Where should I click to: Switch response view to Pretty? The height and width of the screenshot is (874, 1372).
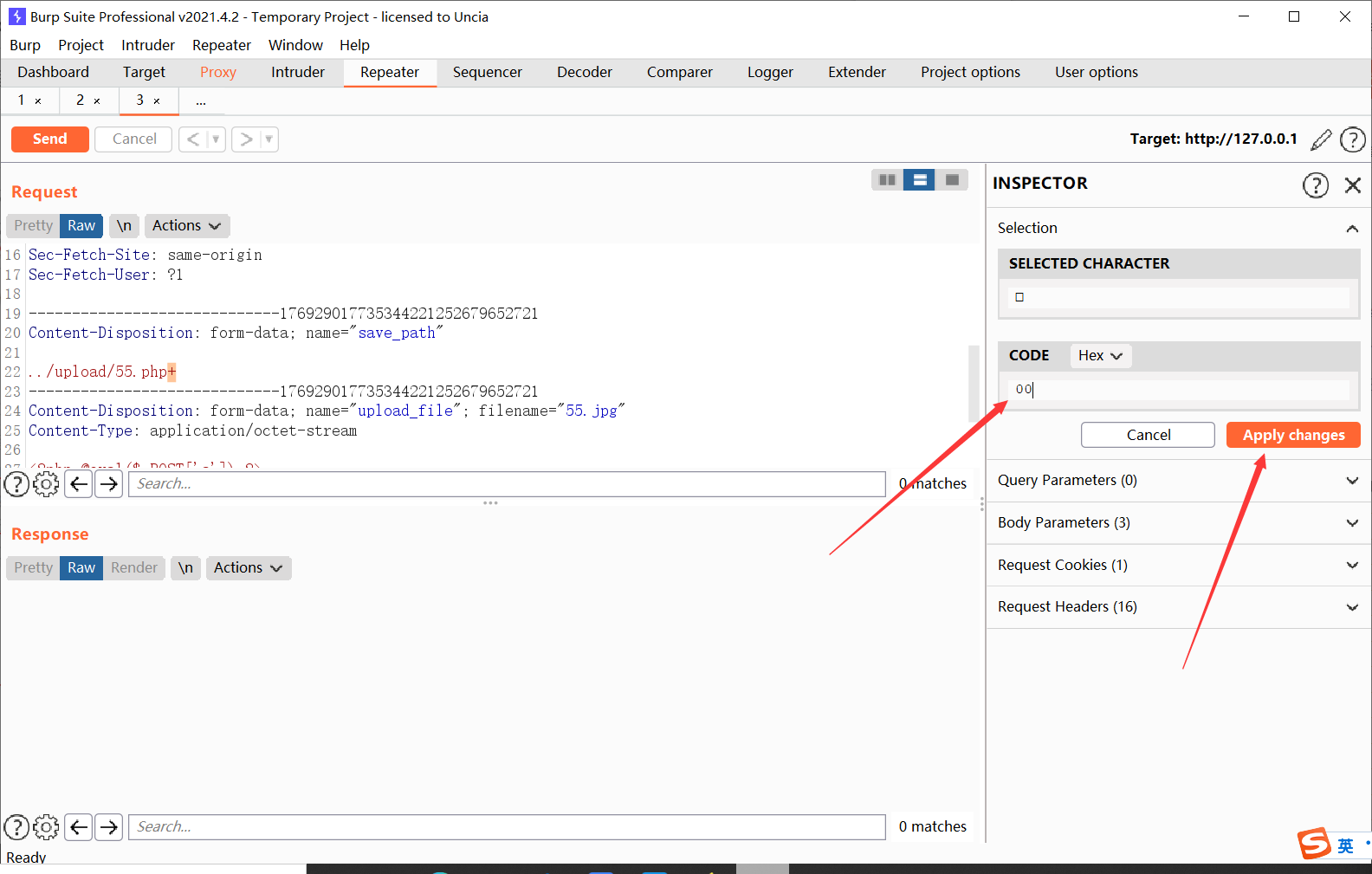(x=33, y=567)
